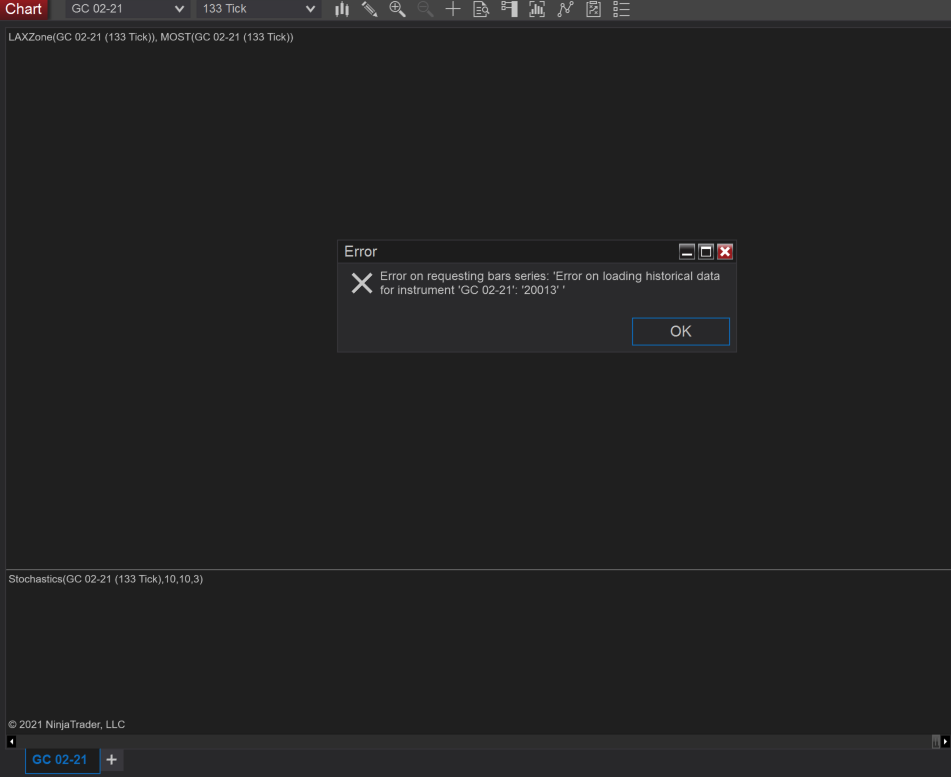The height and width of the screenshot is (777, 951).
Task: Click the zoom in magnifier icon
Action: tap(397, 9)
